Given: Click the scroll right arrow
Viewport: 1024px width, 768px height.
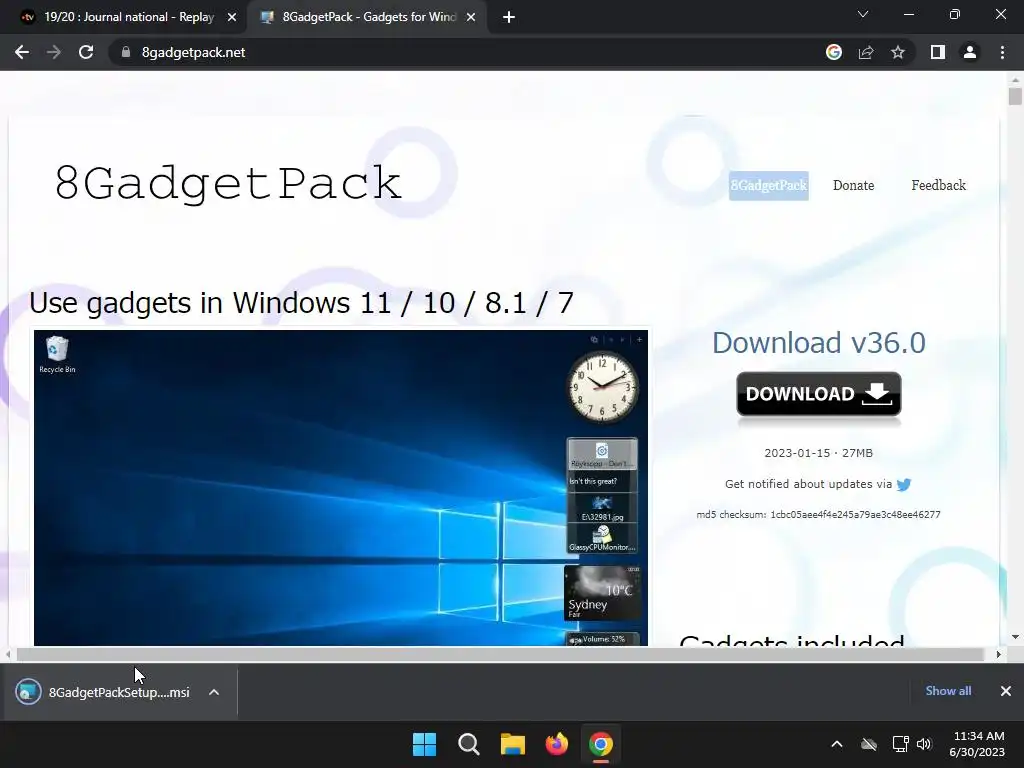Looking at the screenshot, I should click(x=998, y=654).
